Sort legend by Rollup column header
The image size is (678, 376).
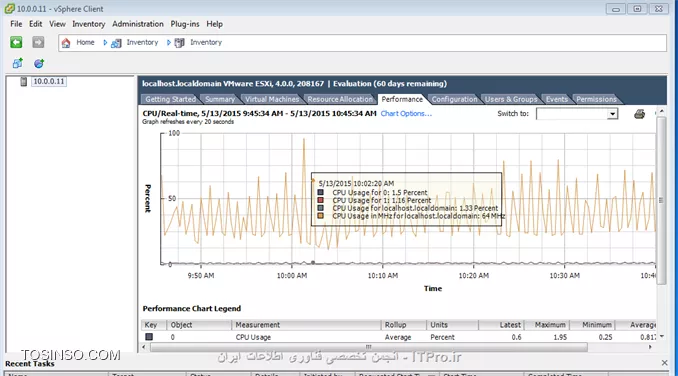403,325
